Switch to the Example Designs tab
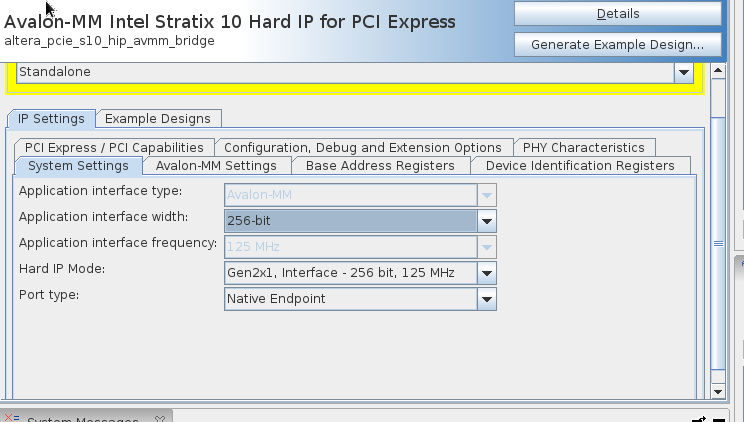 pos(158,118)
